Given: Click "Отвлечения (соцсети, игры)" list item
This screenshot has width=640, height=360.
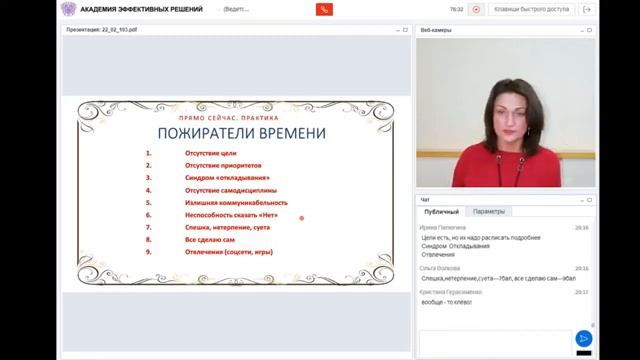Looking at the screenshot, I should coord(229,252).
